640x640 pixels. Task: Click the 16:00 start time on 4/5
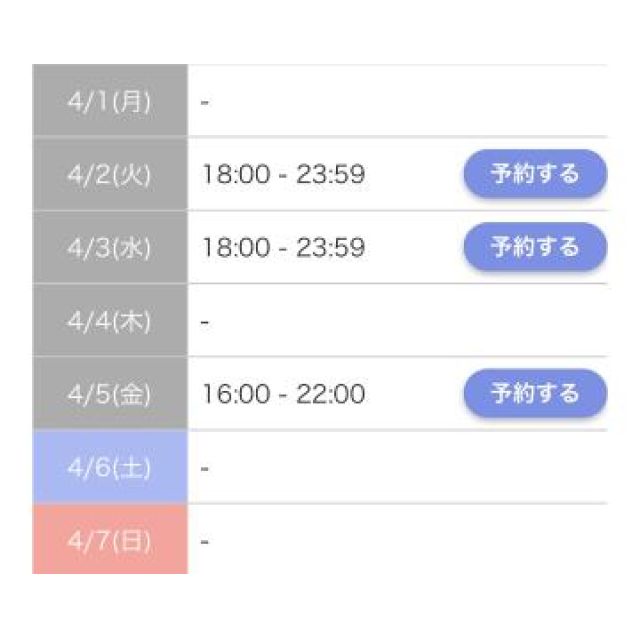click(x=235, y=394)
